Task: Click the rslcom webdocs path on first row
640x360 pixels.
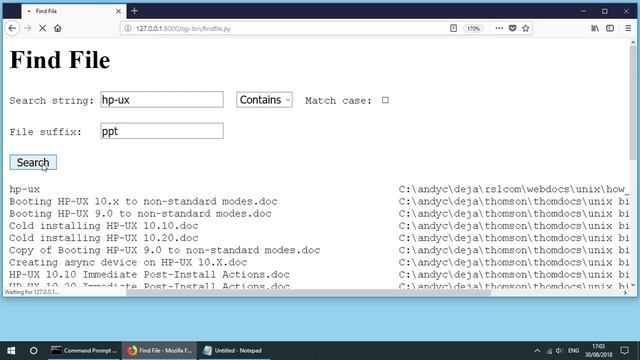Action: point(513,189)
